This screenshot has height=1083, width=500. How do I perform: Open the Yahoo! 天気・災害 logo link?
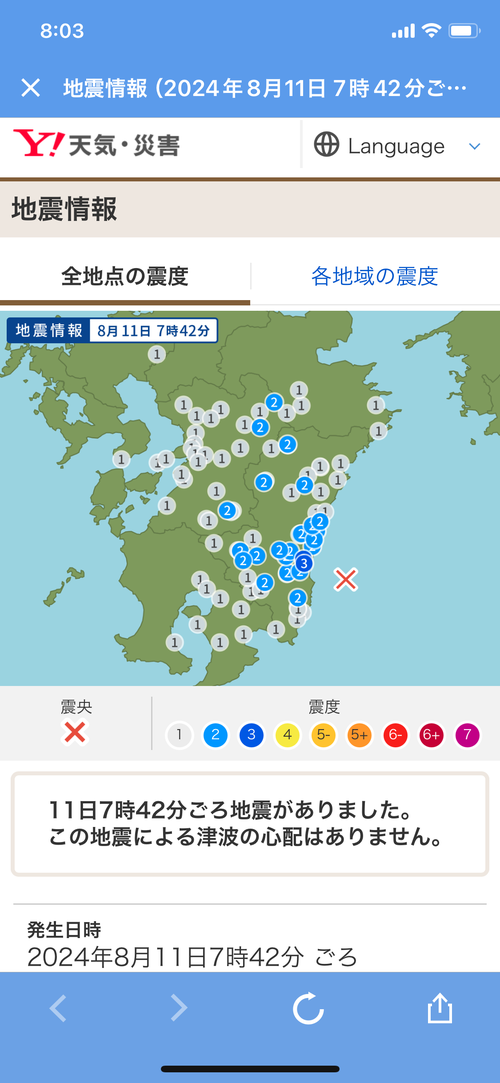(x=96, y=145)
